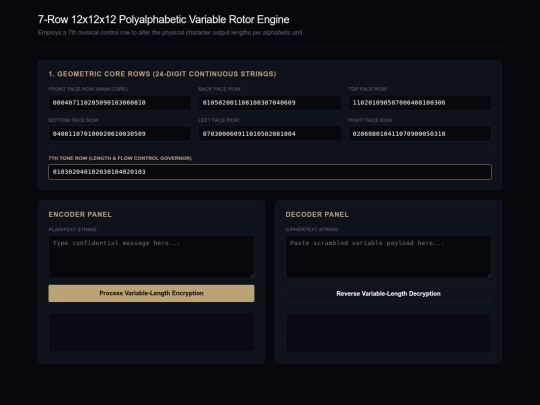Click the 'Left Face Row' label
Screen dimensions: 540x405
(x=218, y=120)
